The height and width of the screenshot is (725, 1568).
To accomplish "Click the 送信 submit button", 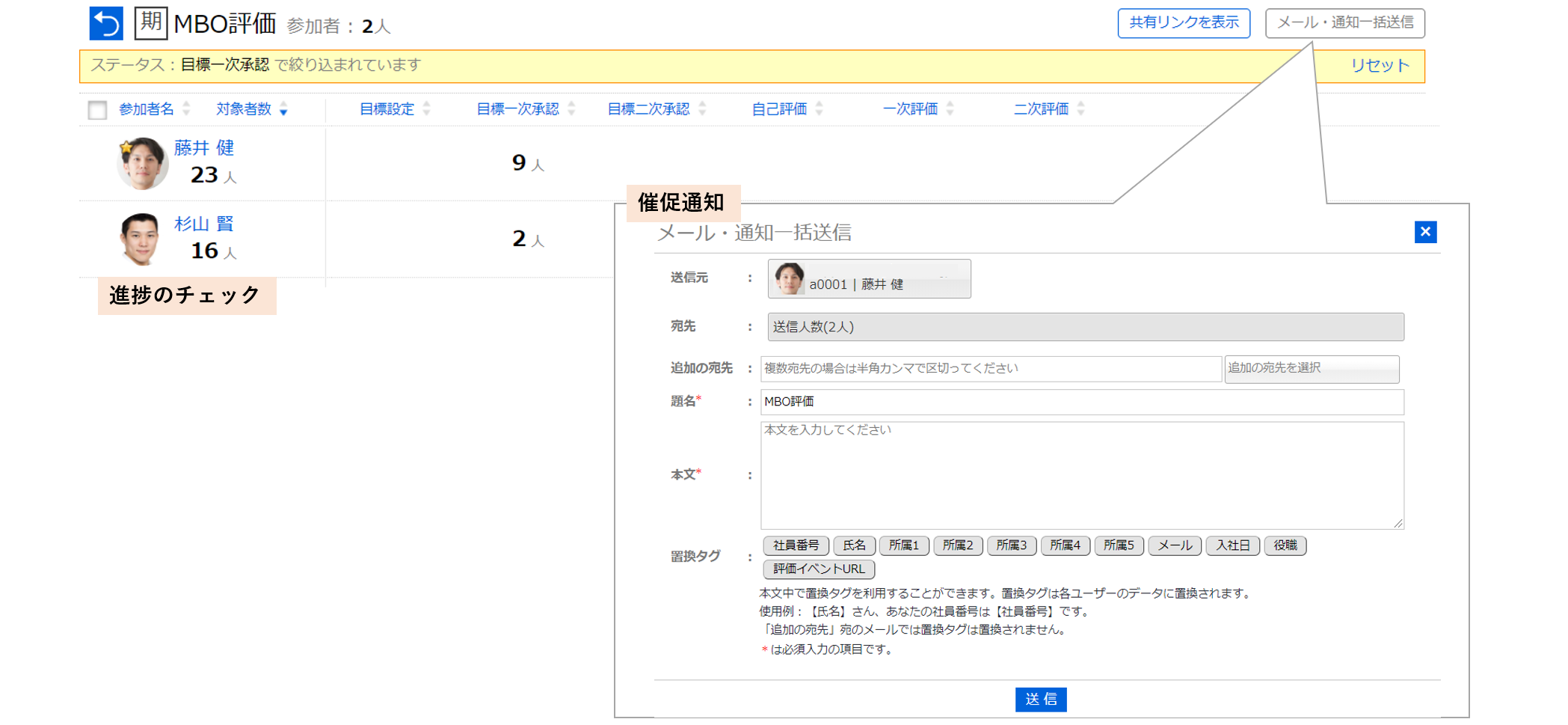I will 1040,699.
